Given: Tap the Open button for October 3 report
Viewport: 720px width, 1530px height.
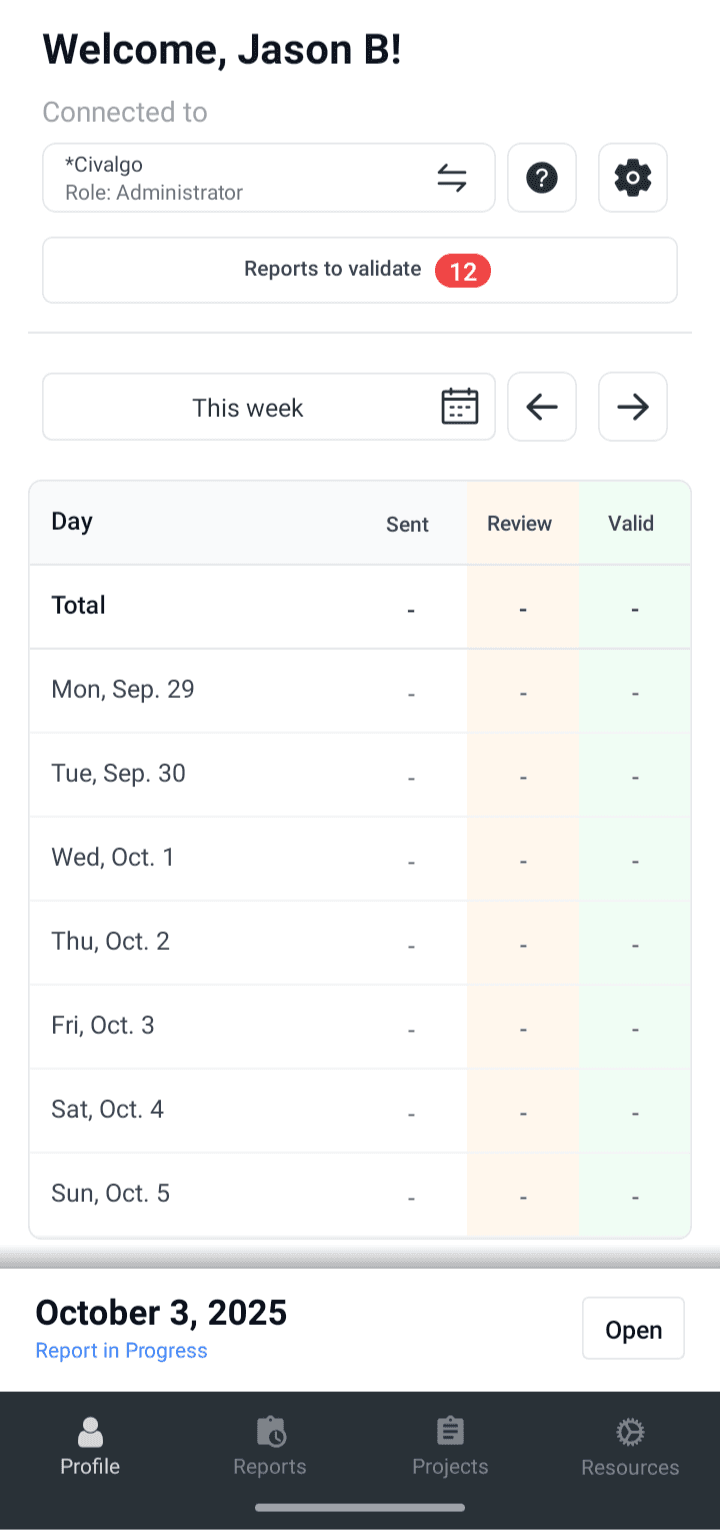Looking at the screenshot, I should coord(633,1329).
